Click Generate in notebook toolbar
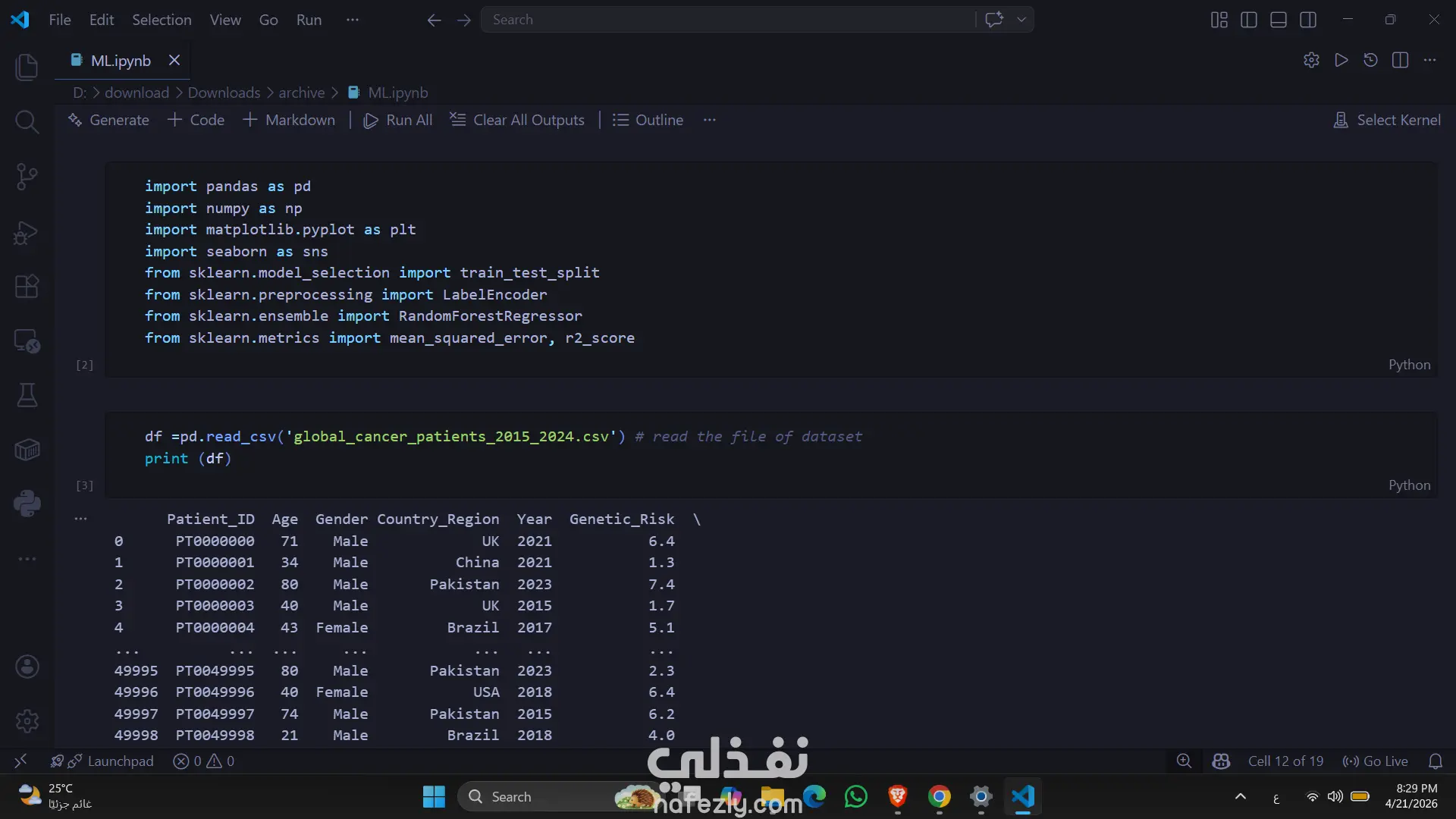This screenshot has width=1456, height=819. (108, 120)
